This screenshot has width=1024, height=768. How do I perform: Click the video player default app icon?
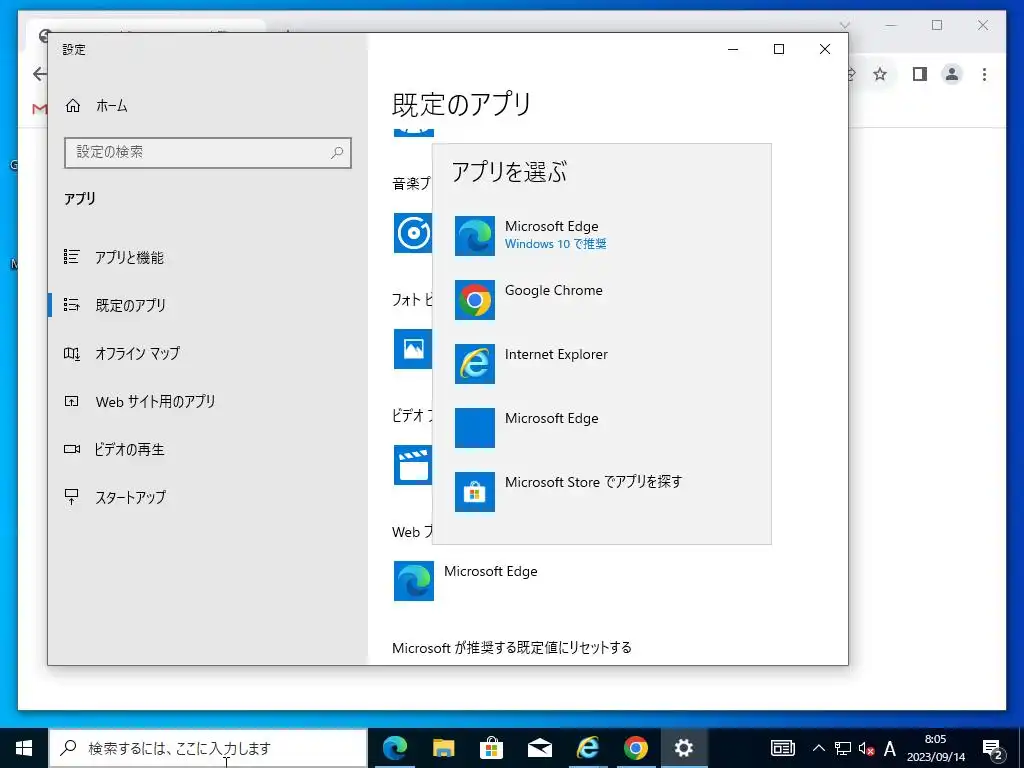click(413, 465)
